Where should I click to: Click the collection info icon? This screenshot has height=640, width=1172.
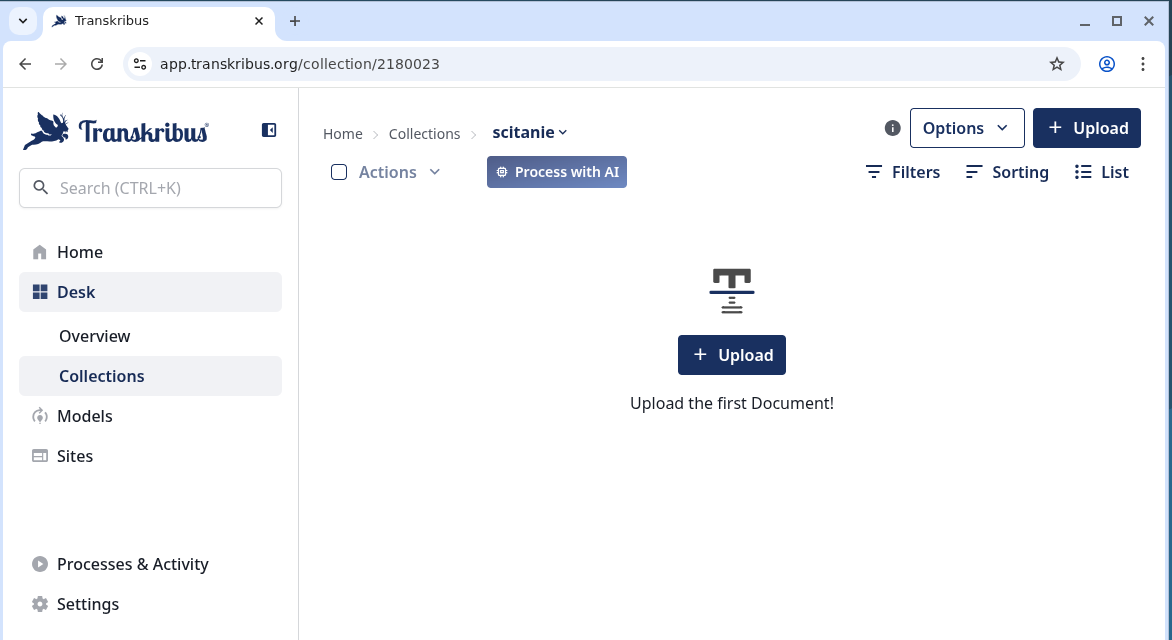[893, 128]
